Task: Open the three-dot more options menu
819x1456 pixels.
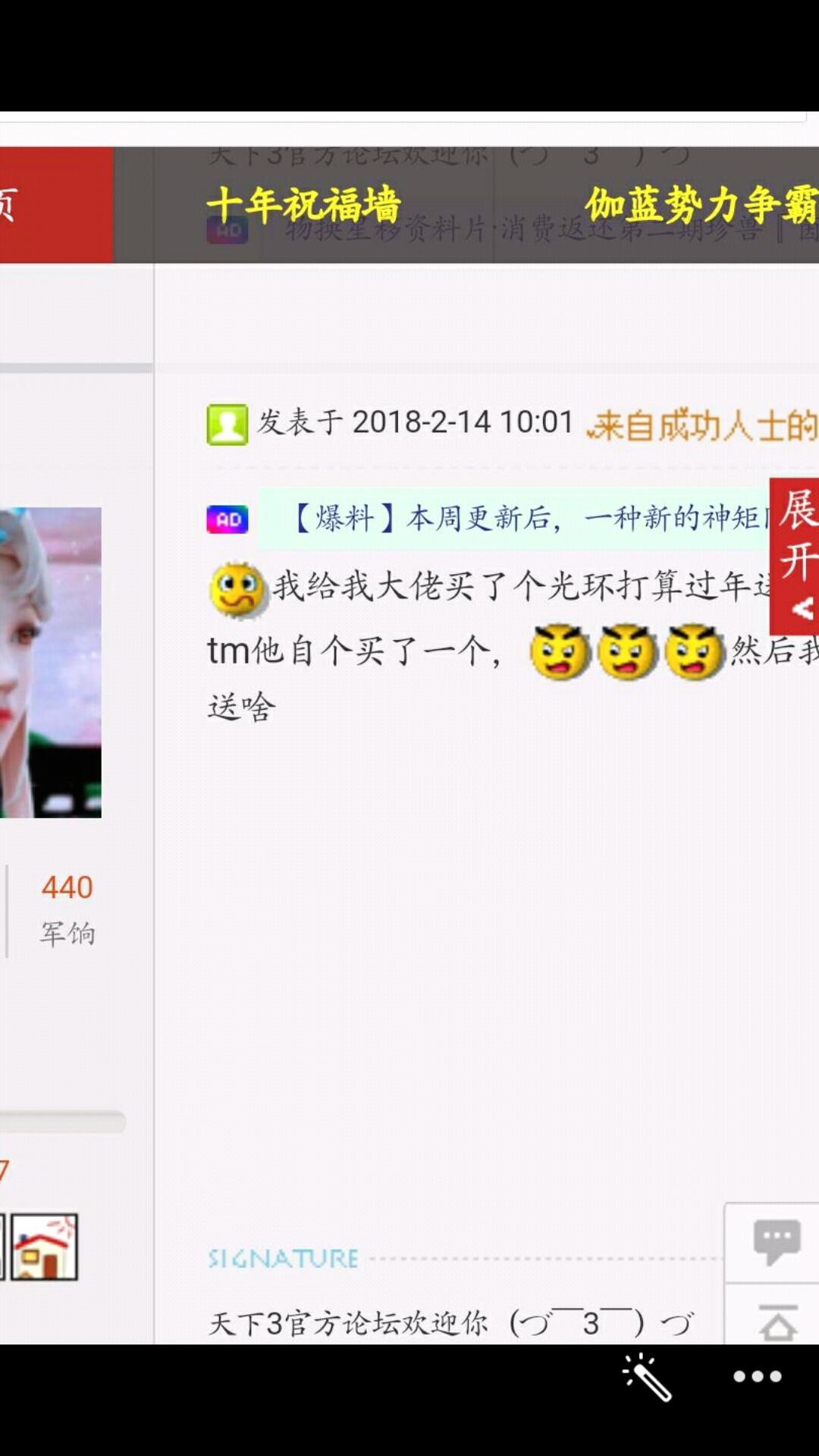Action: coord(757,1376)
